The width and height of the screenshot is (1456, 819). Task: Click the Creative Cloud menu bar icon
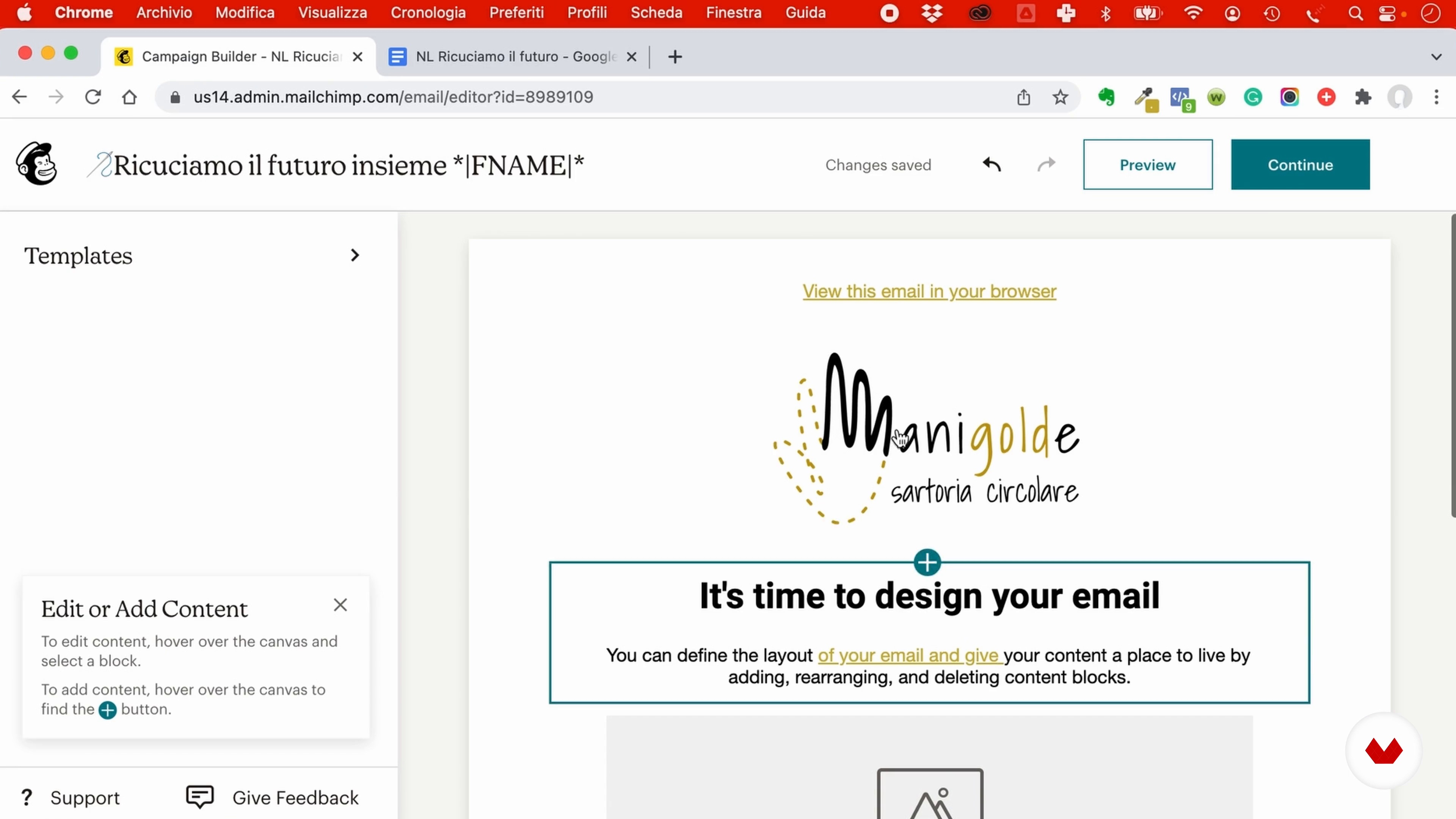(979, 13)
